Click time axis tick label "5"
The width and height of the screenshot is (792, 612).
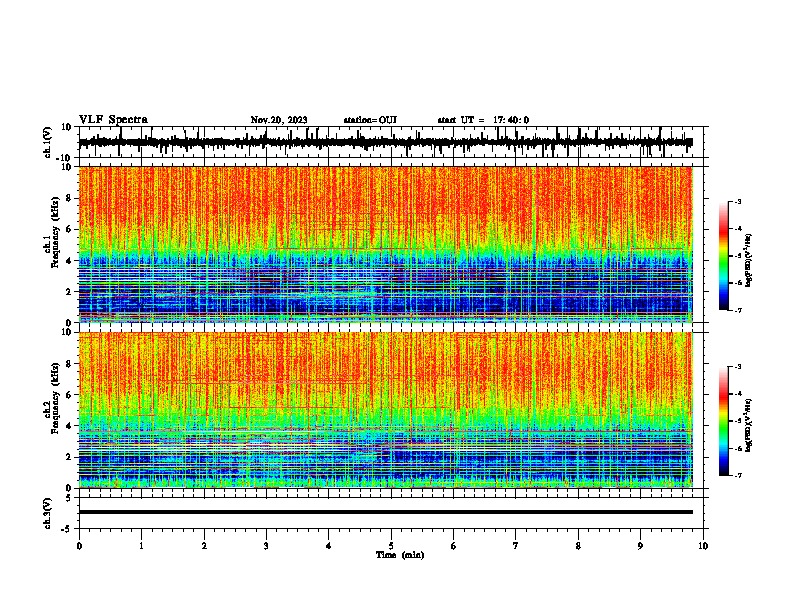391,546
